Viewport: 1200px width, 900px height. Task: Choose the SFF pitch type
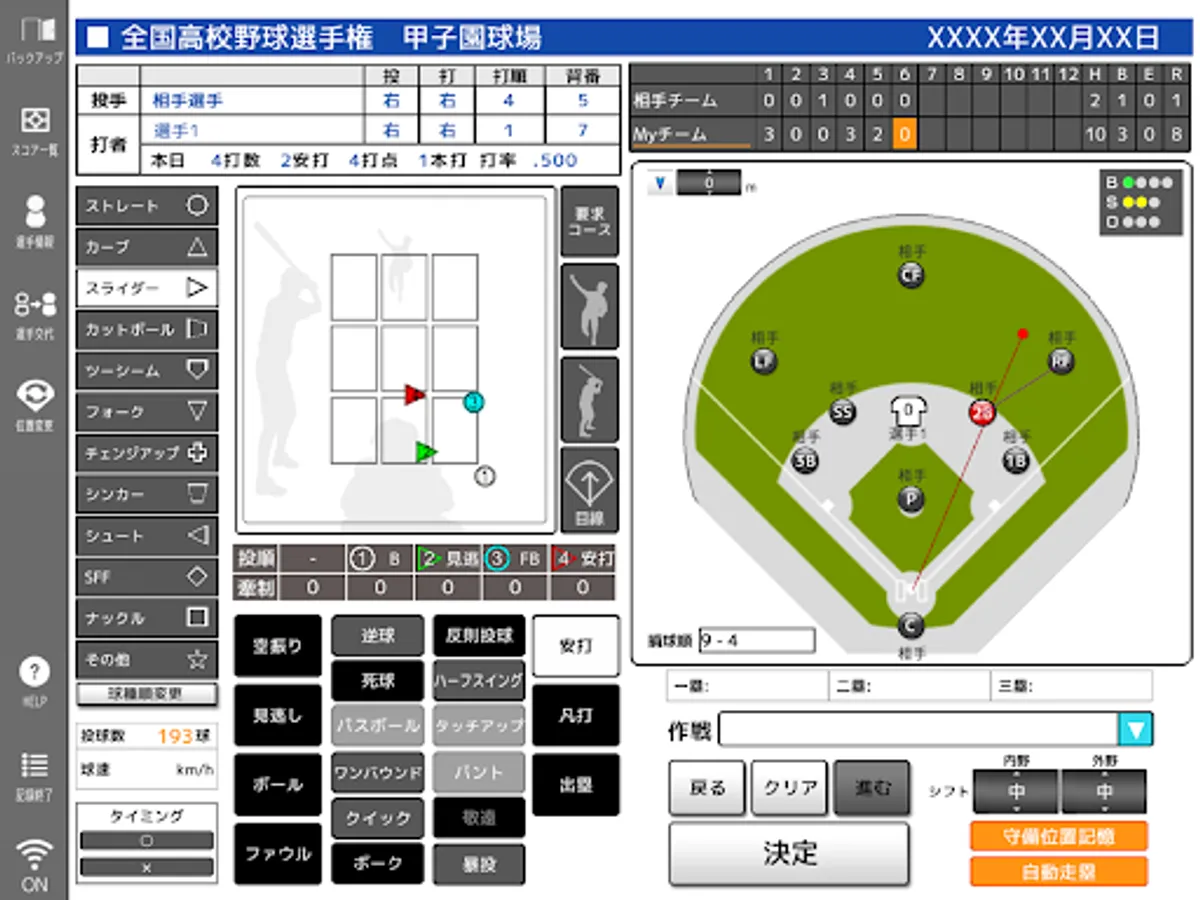coord(147,577)
